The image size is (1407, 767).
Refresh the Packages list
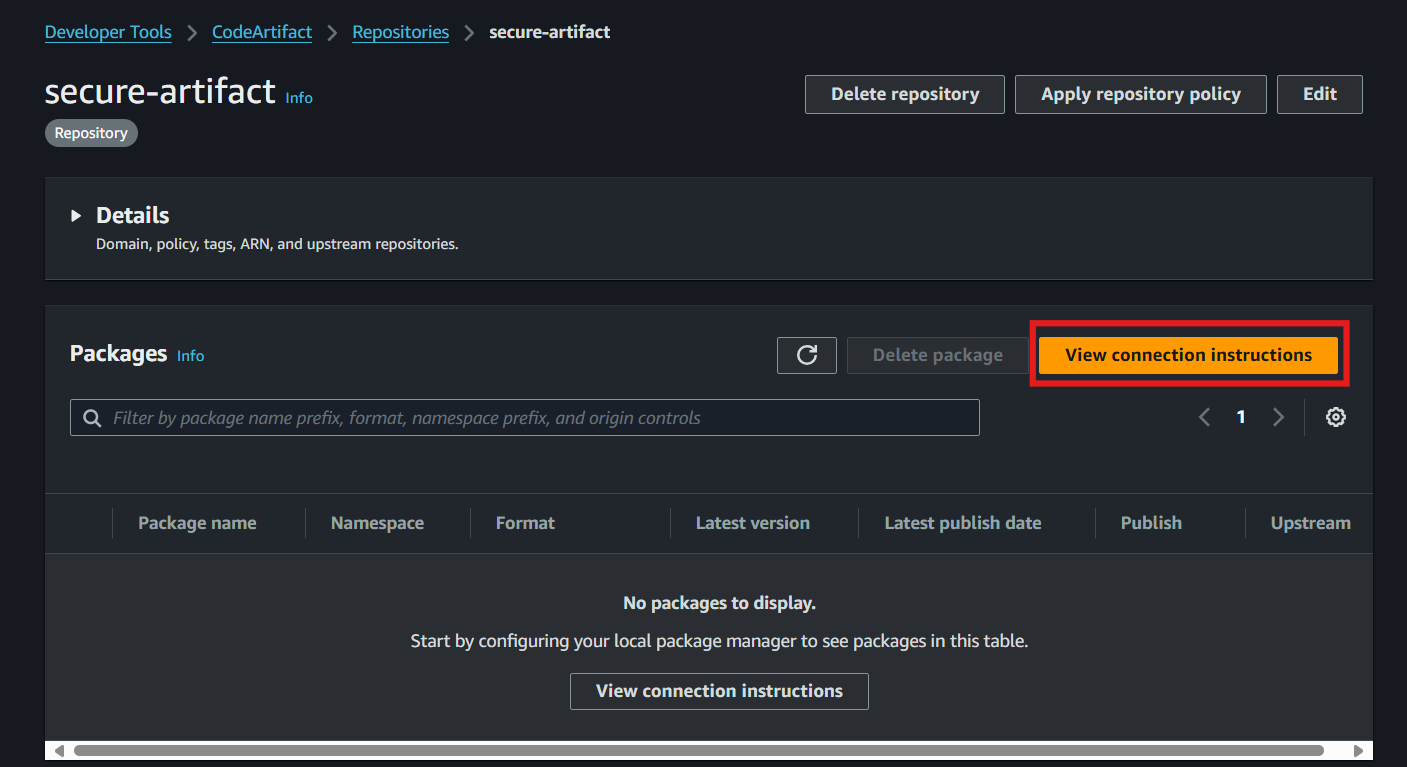[x=807, y=355]
